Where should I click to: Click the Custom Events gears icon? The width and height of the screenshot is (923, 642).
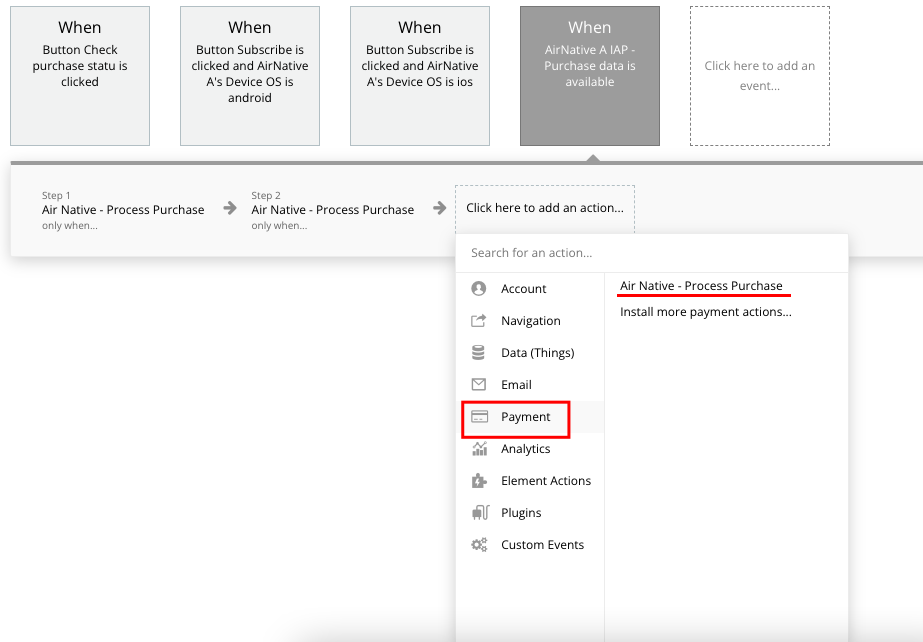point(479,545)
